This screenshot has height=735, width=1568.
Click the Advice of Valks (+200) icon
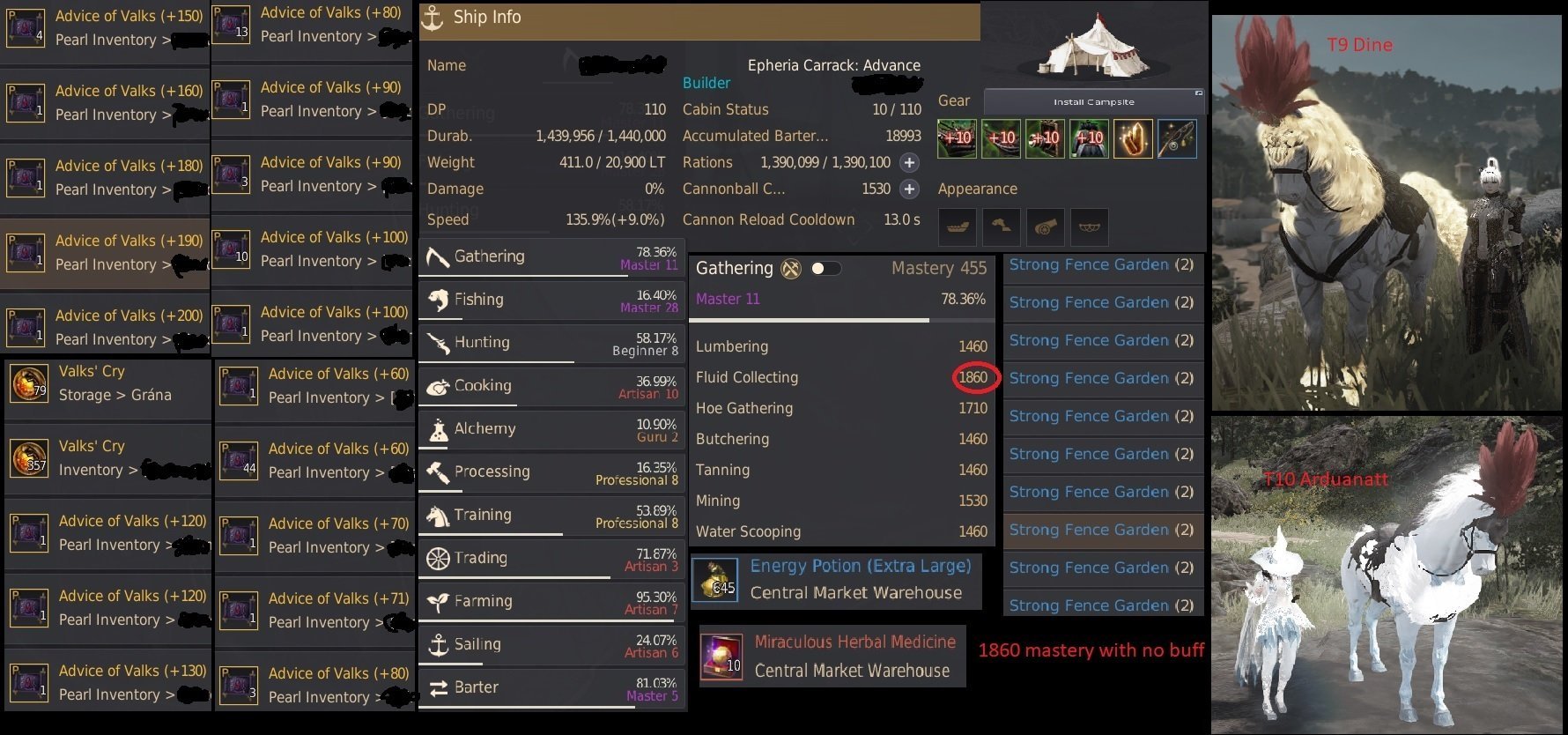point(26,328)
